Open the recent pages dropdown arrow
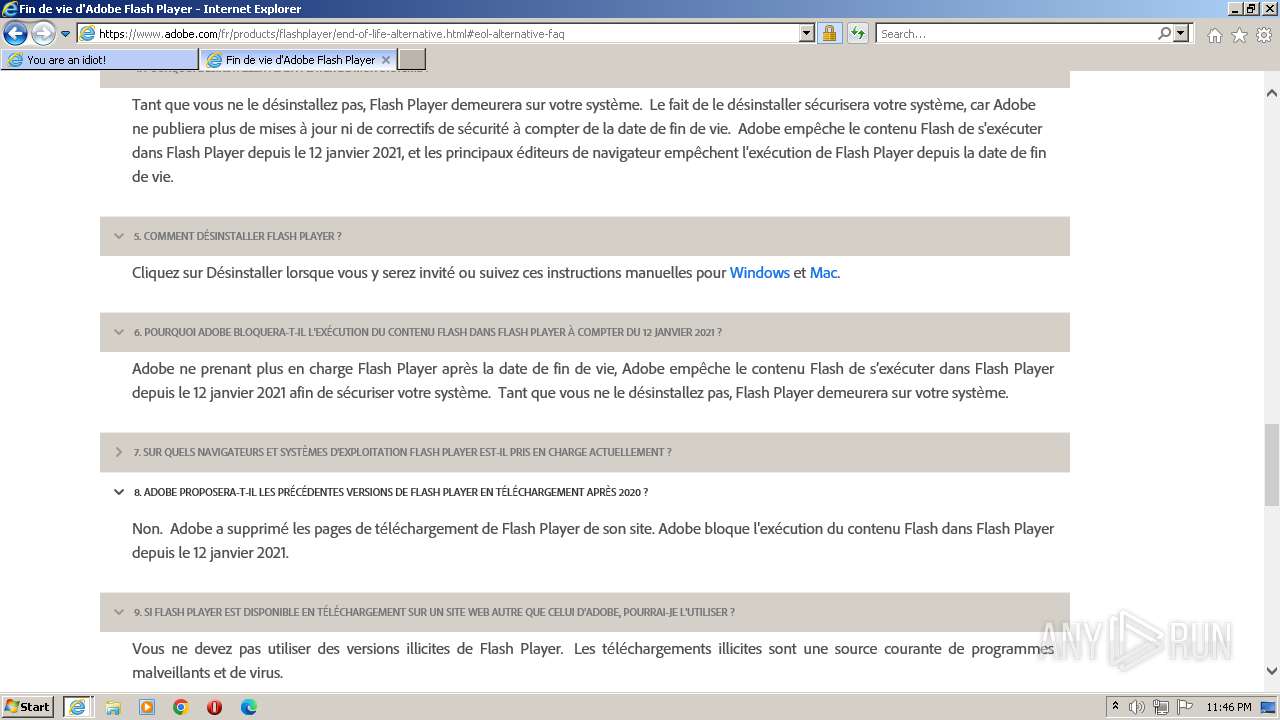1280x720 pixels. 66,34
